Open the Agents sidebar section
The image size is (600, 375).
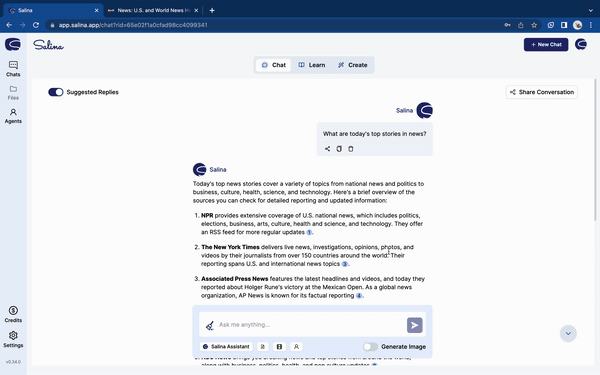click(13, 116)
